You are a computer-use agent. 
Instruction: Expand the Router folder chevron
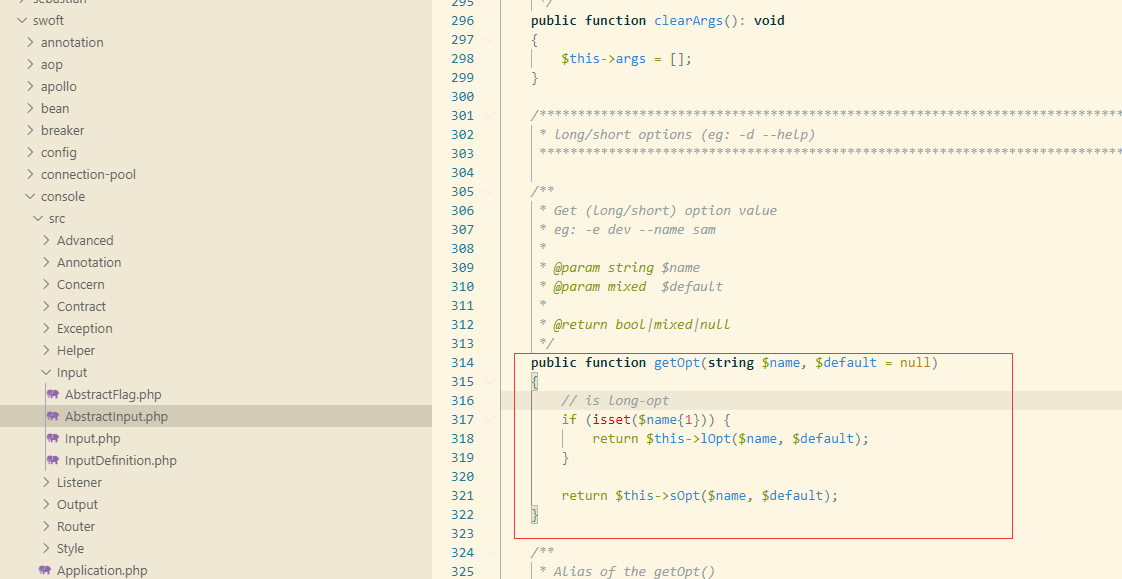point(47,526)
